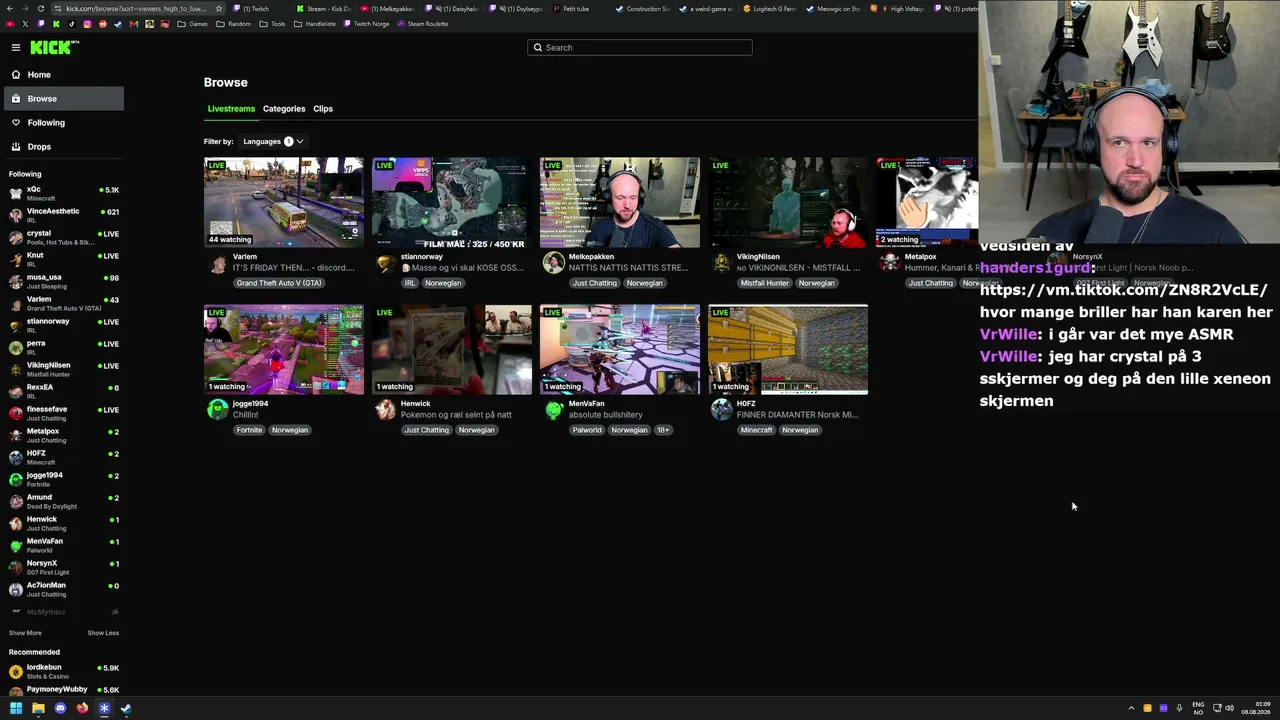
Task: Open the hamburger sidebar menu
Action: (16, 48)
